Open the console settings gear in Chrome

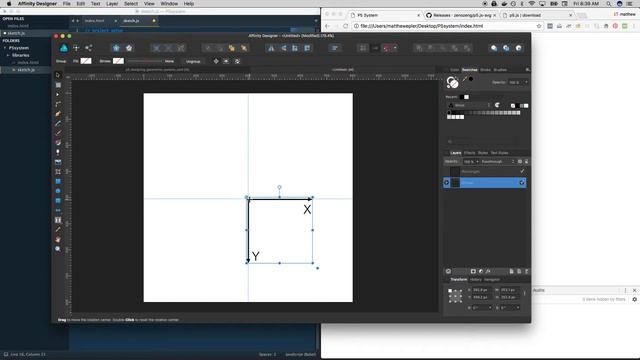tap(634, 299)
